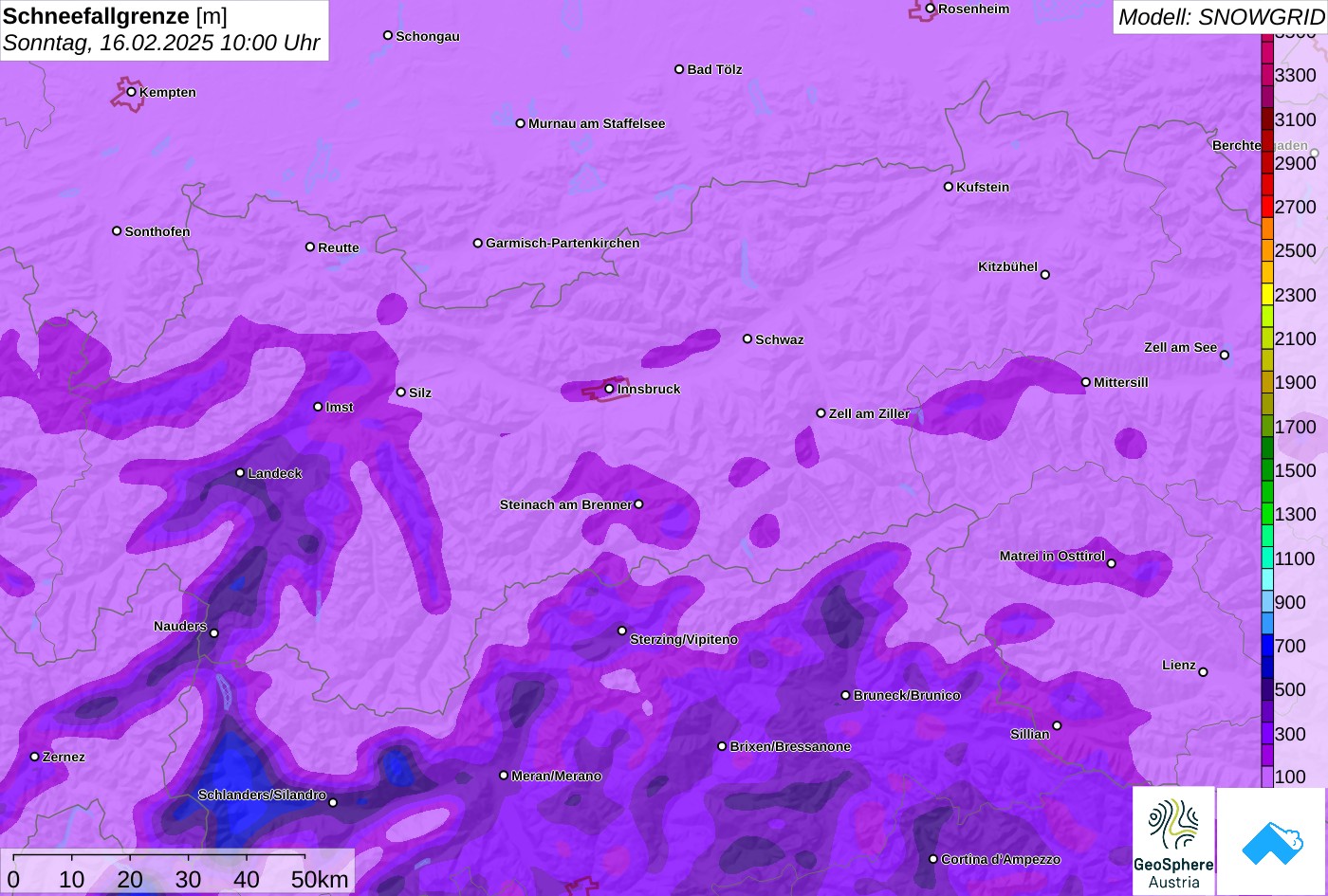Select the Nauders city marker dot
The image size is (1328, 896).
click(214, 633)
